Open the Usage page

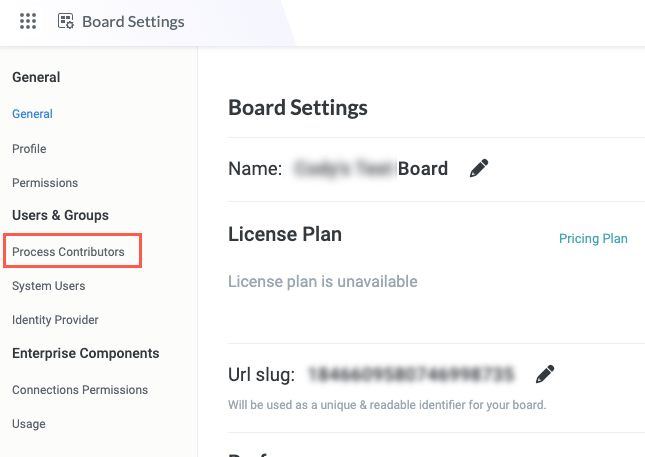coord(29,424)
